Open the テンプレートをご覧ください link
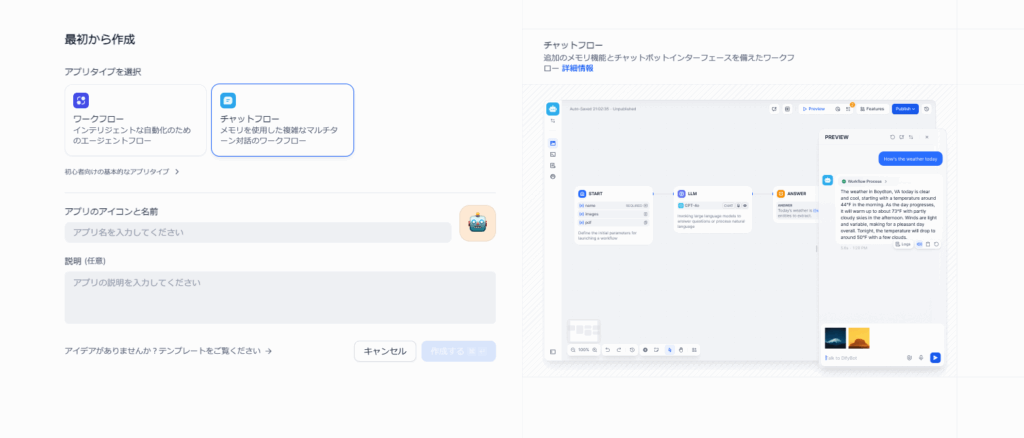1024x438 pixels. 168,351
